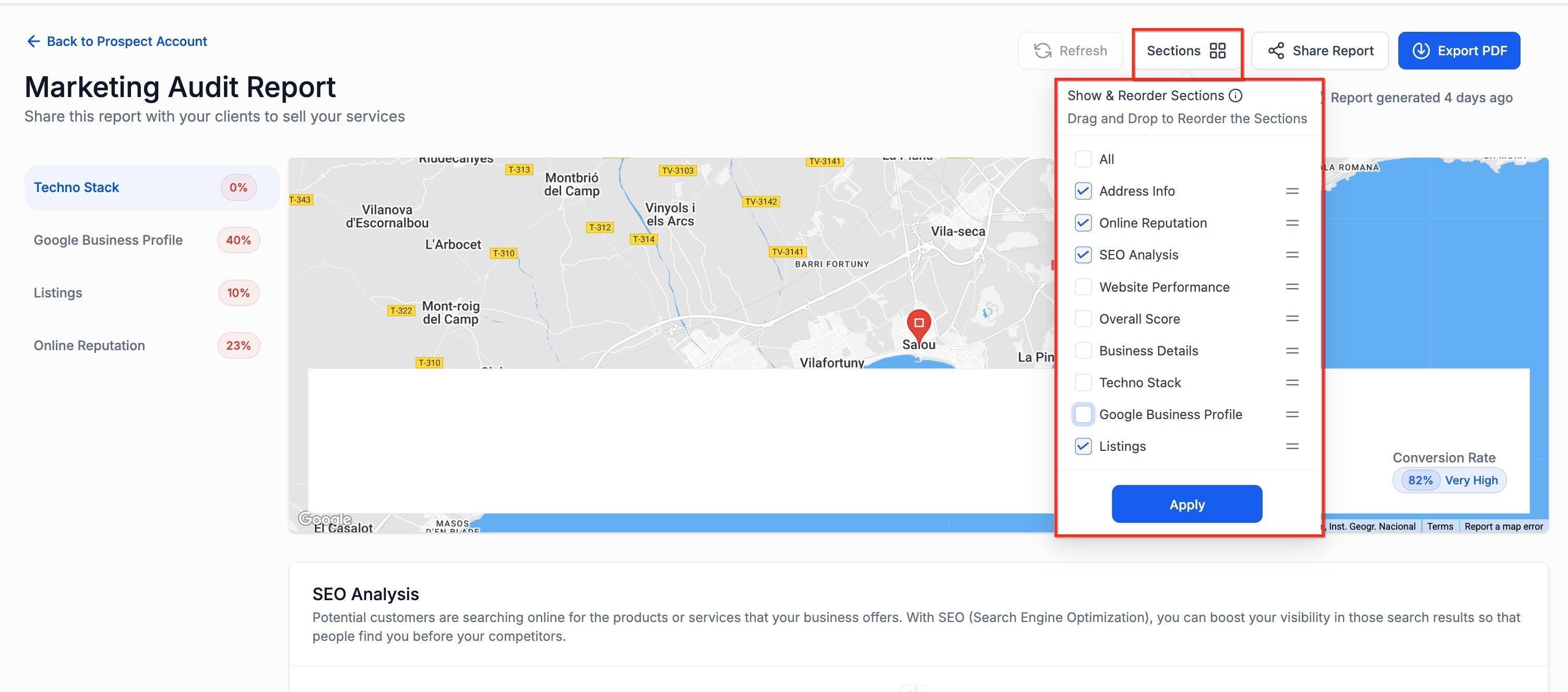Click the Sections grid icon
The width and height of the screenshot is (1568, 692).
(1217, 51)
